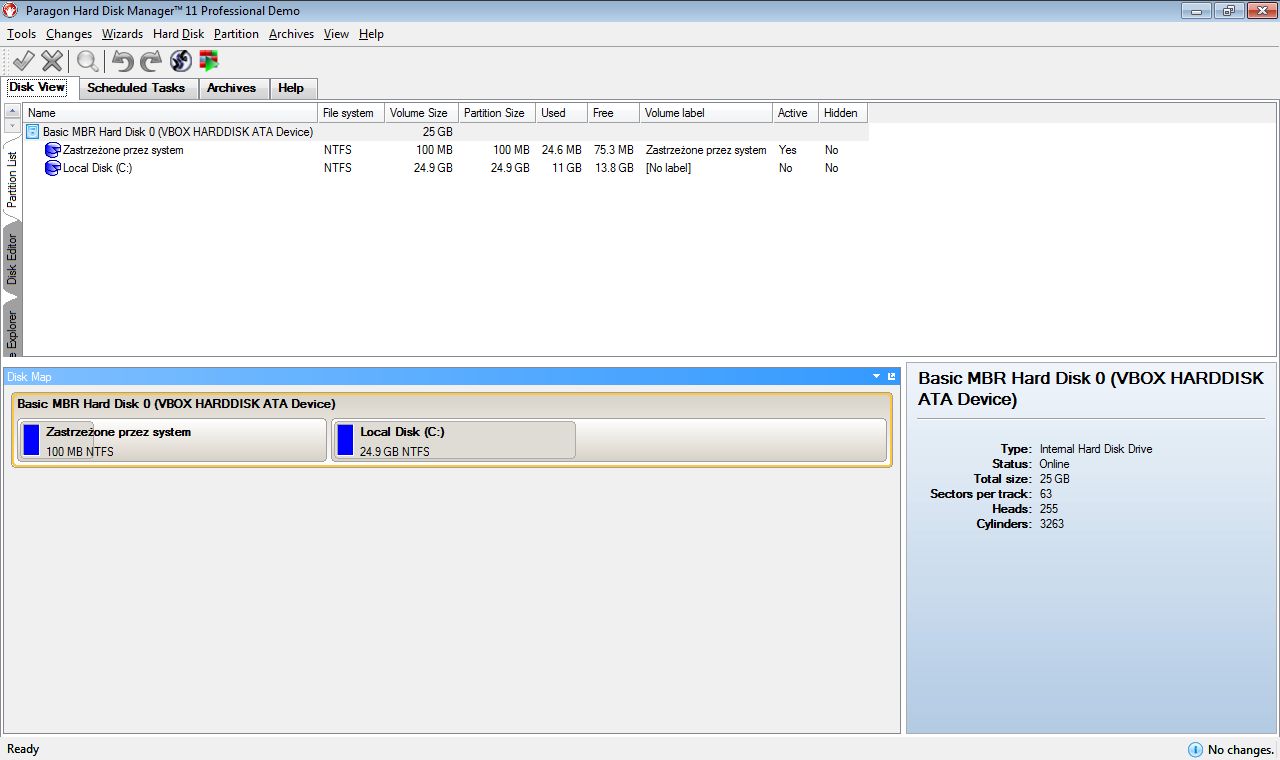This screenshot has height=760, width=1280.
Task: Click the Undo arrow toolbar icon
Action: click(122, 61)
